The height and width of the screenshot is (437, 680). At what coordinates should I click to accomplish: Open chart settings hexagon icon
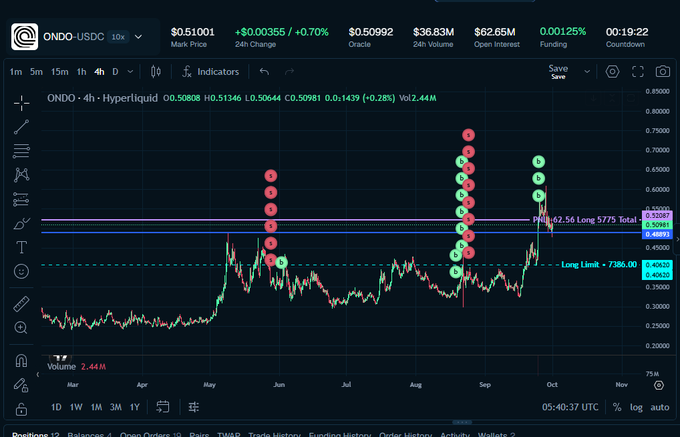click(x=612, y=72)
